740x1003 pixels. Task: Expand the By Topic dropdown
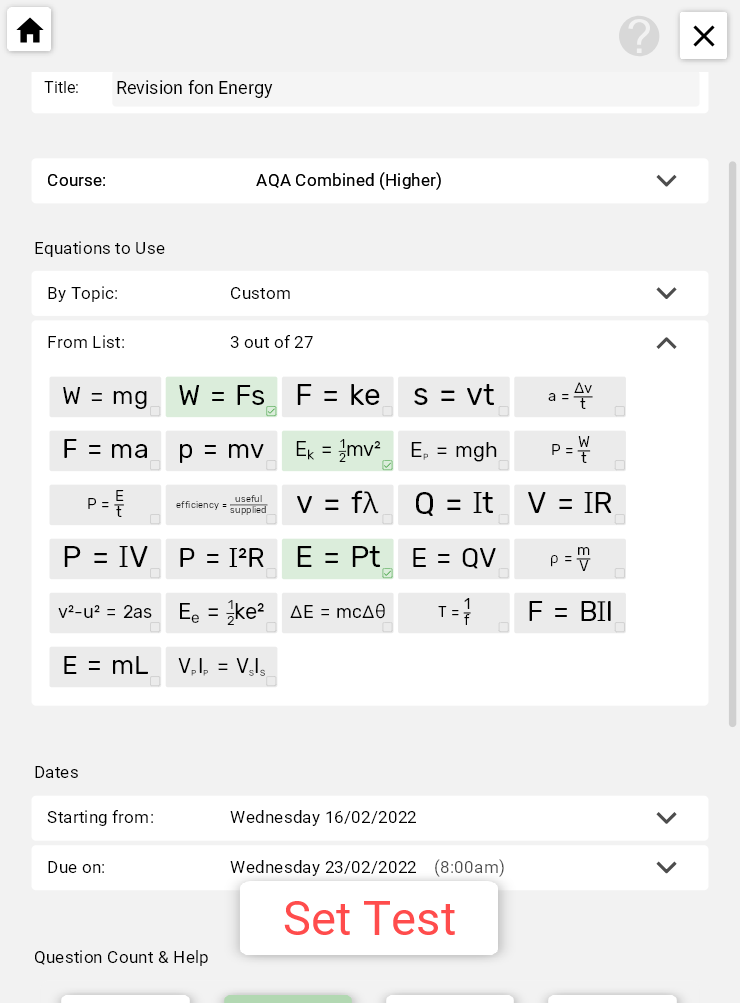coord(666,294)
